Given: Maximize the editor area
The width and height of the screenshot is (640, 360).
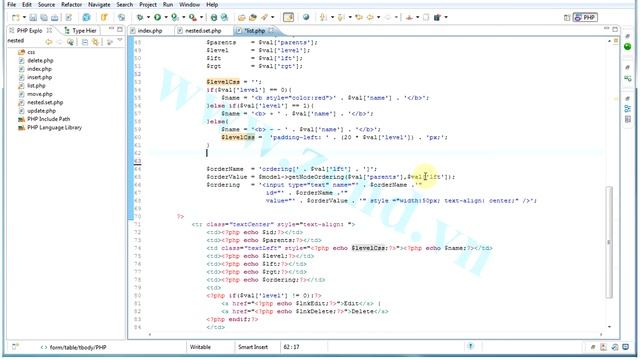Looking at the screenshot, I should [x=615, y=29].
